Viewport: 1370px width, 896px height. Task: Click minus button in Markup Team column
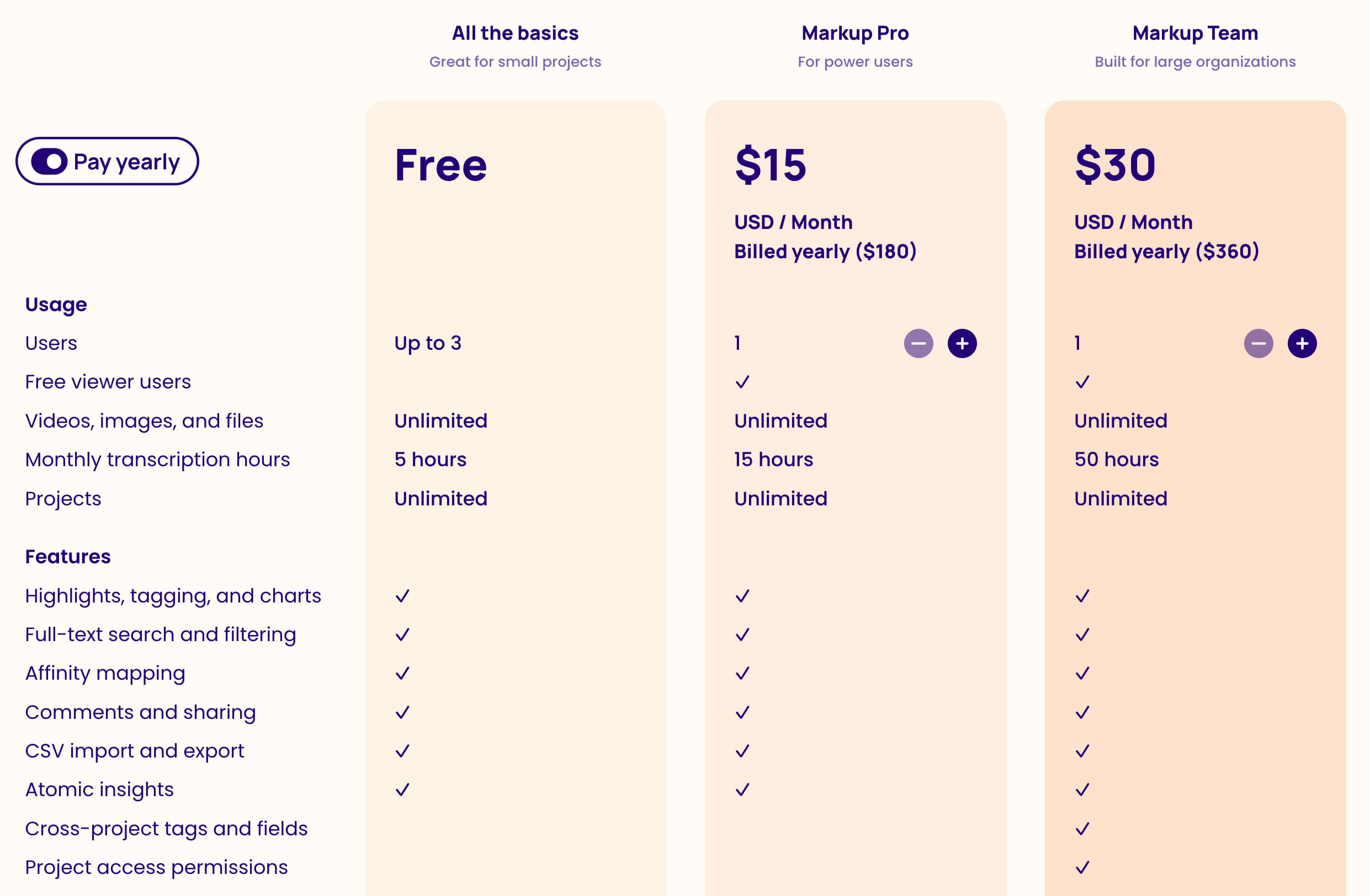click(1259, 344)
